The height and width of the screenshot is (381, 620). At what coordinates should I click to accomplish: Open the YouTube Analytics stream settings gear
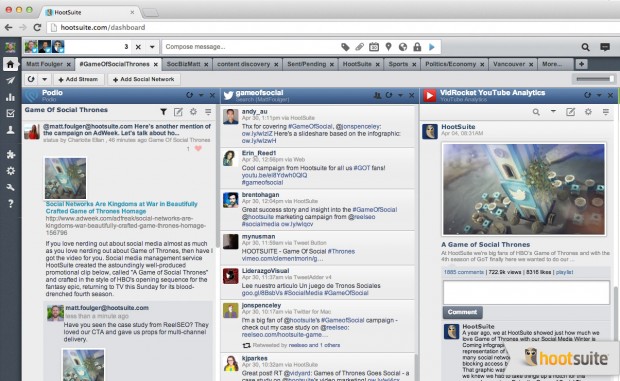pyautogui.click(x=588, y=112)
